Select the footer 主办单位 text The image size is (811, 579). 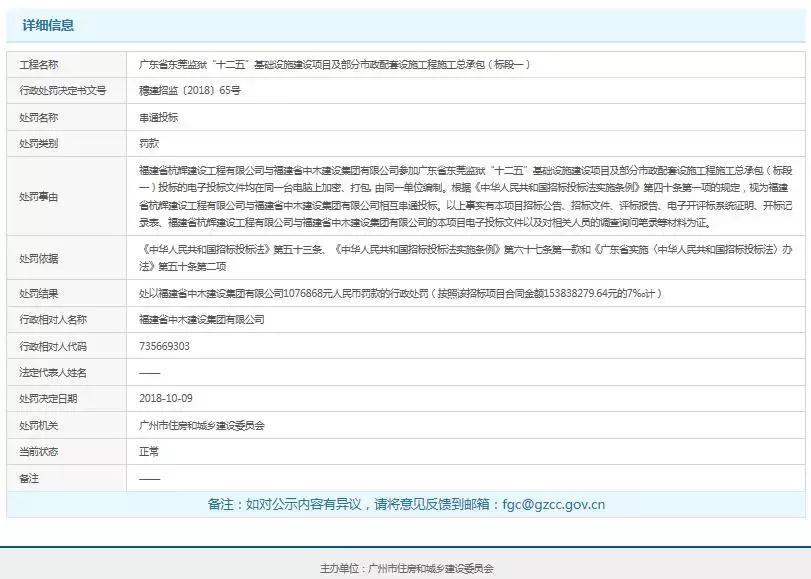tap(405, 565)
